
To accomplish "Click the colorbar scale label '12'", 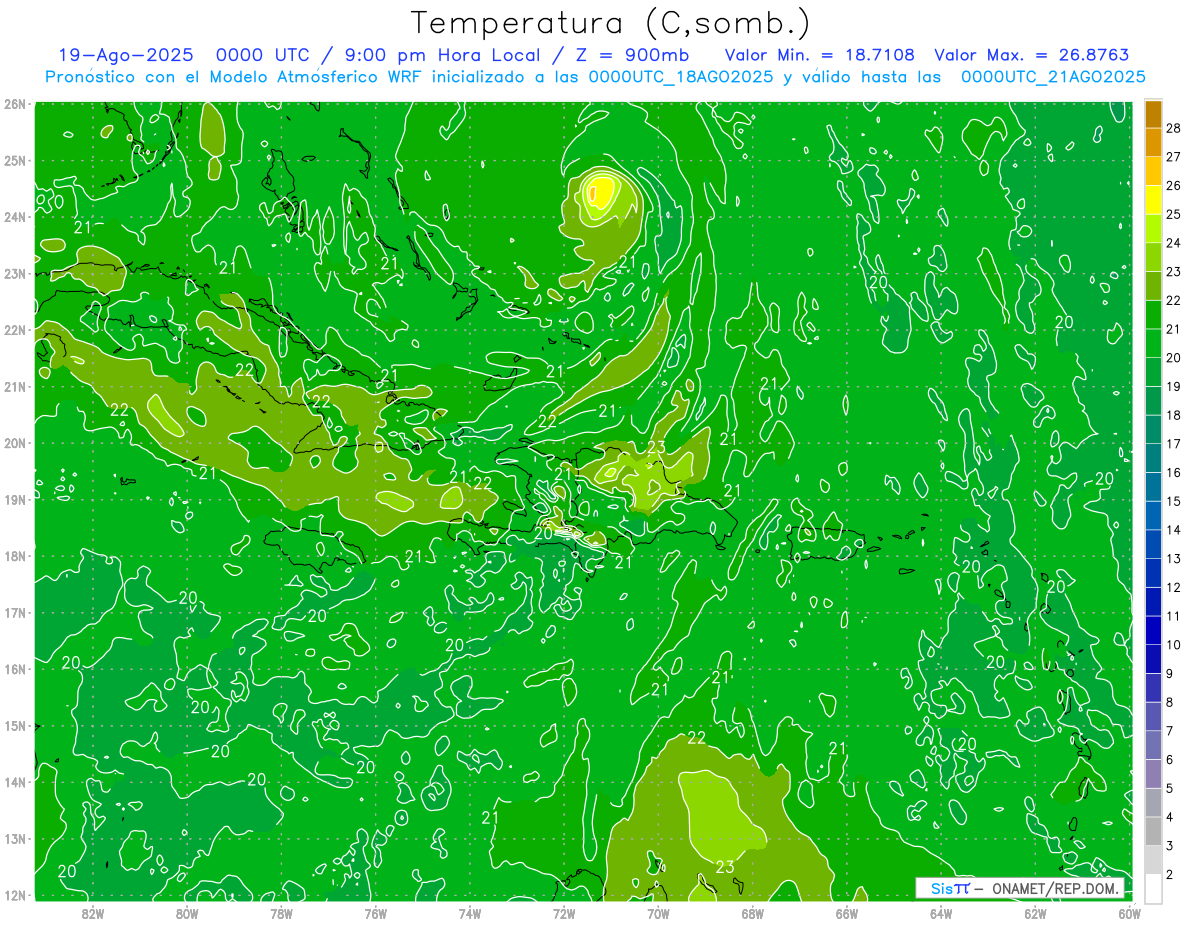I will click(1174, 588).
